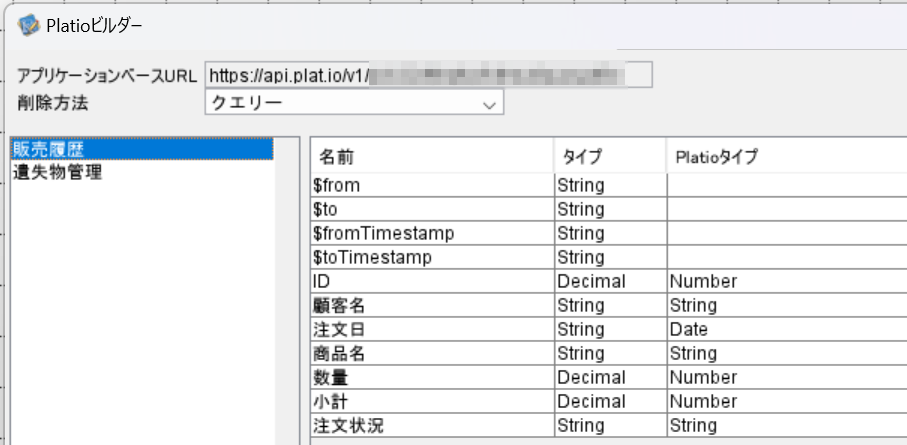Click the Platioタイプ column header

tap(787, 156)
